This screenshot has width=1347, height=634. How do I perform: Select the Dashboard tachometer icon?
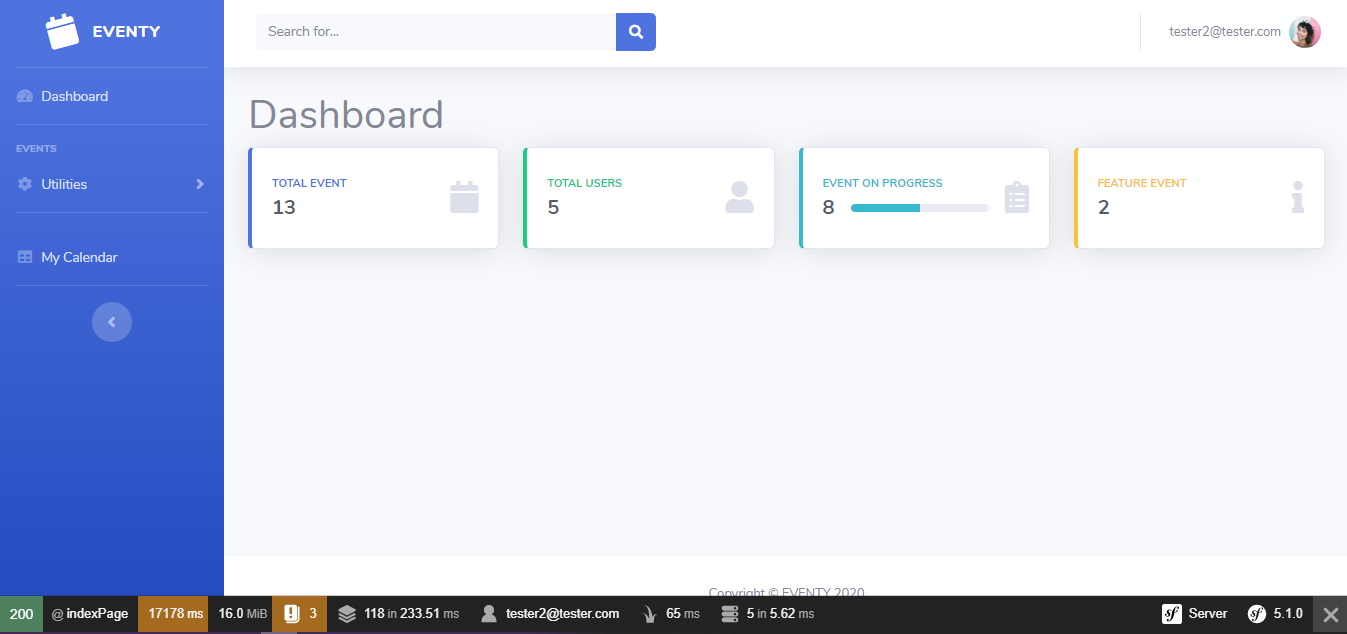(x=23, y=95)
